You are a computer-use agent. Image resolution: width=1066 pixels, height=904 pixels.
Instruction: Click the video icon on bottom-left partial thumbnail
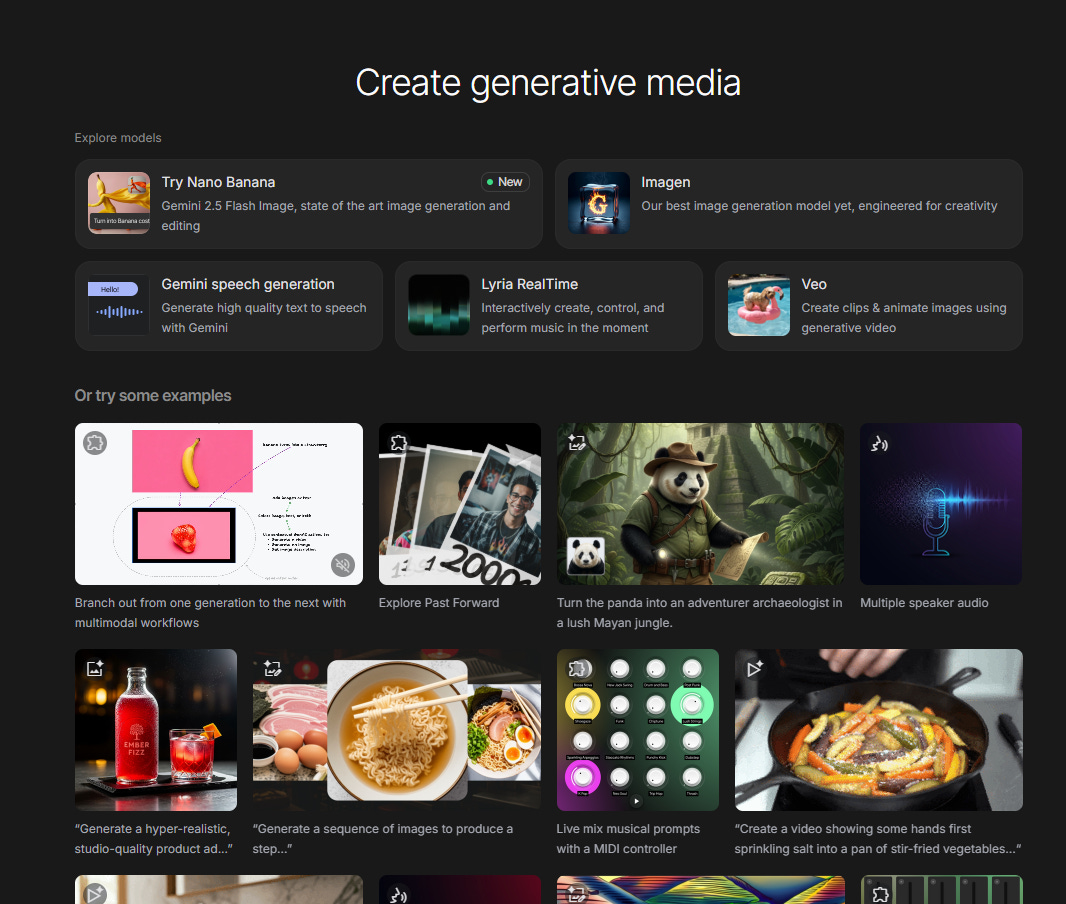[x=95, y=894]
